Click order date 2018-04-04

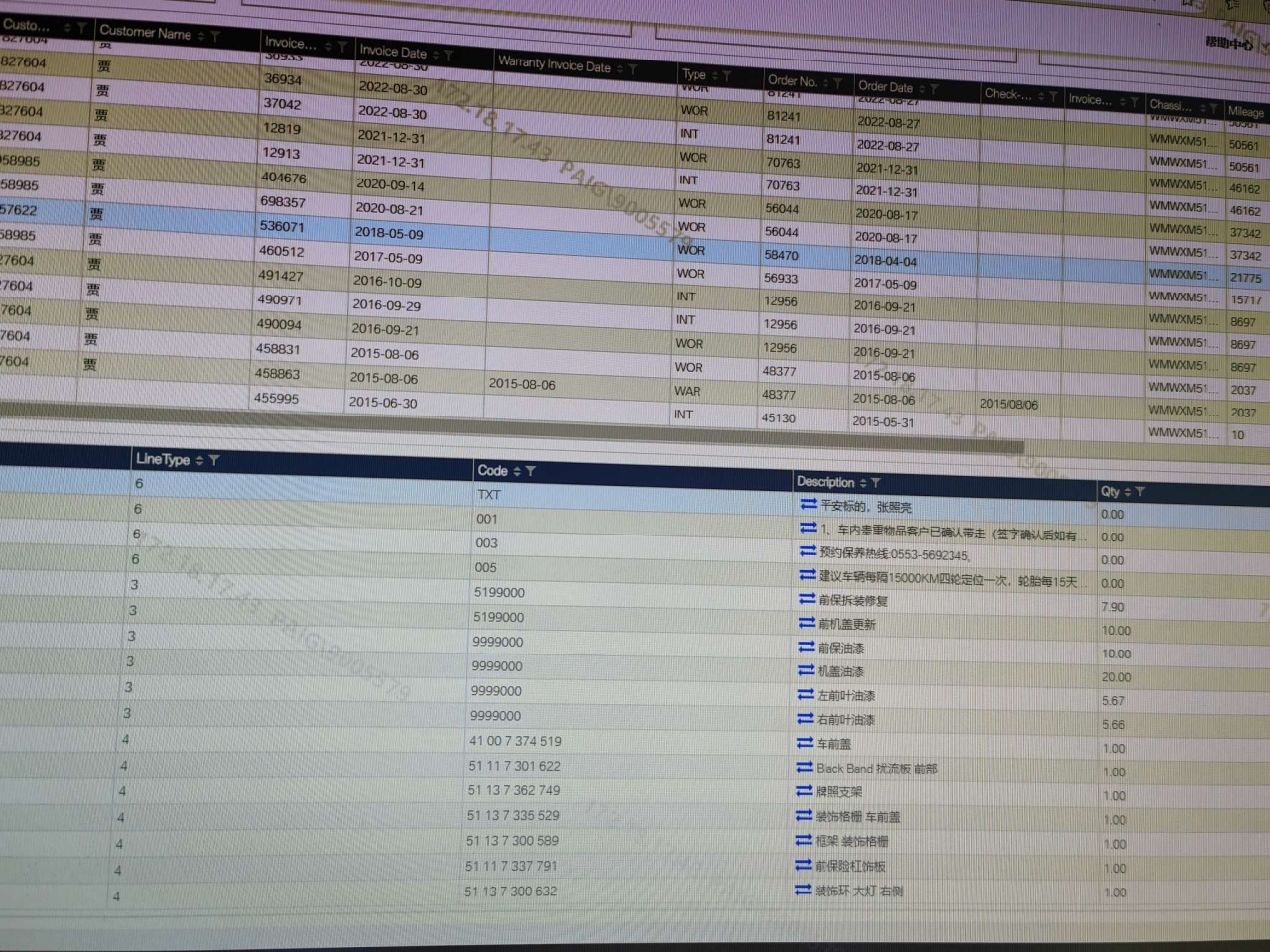click(x=886, y=261)
